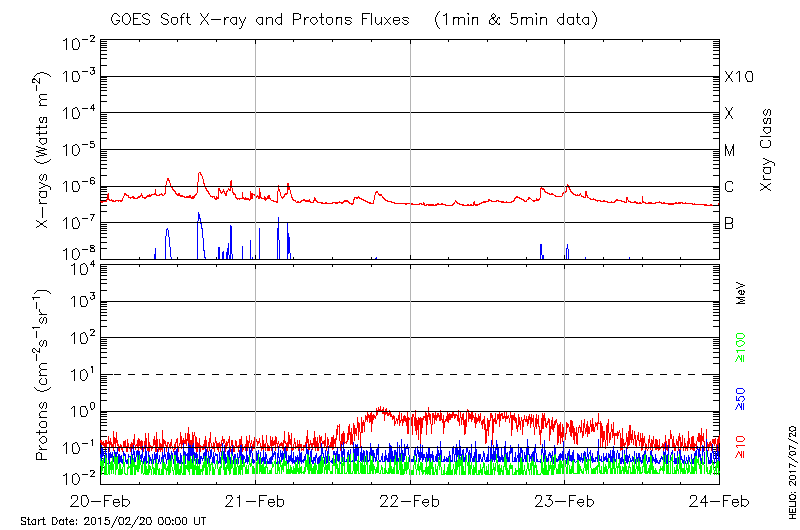The image size is (800, 530).
Task: Click the red ≥10 MeV legend label
Action: coord(742,447)
